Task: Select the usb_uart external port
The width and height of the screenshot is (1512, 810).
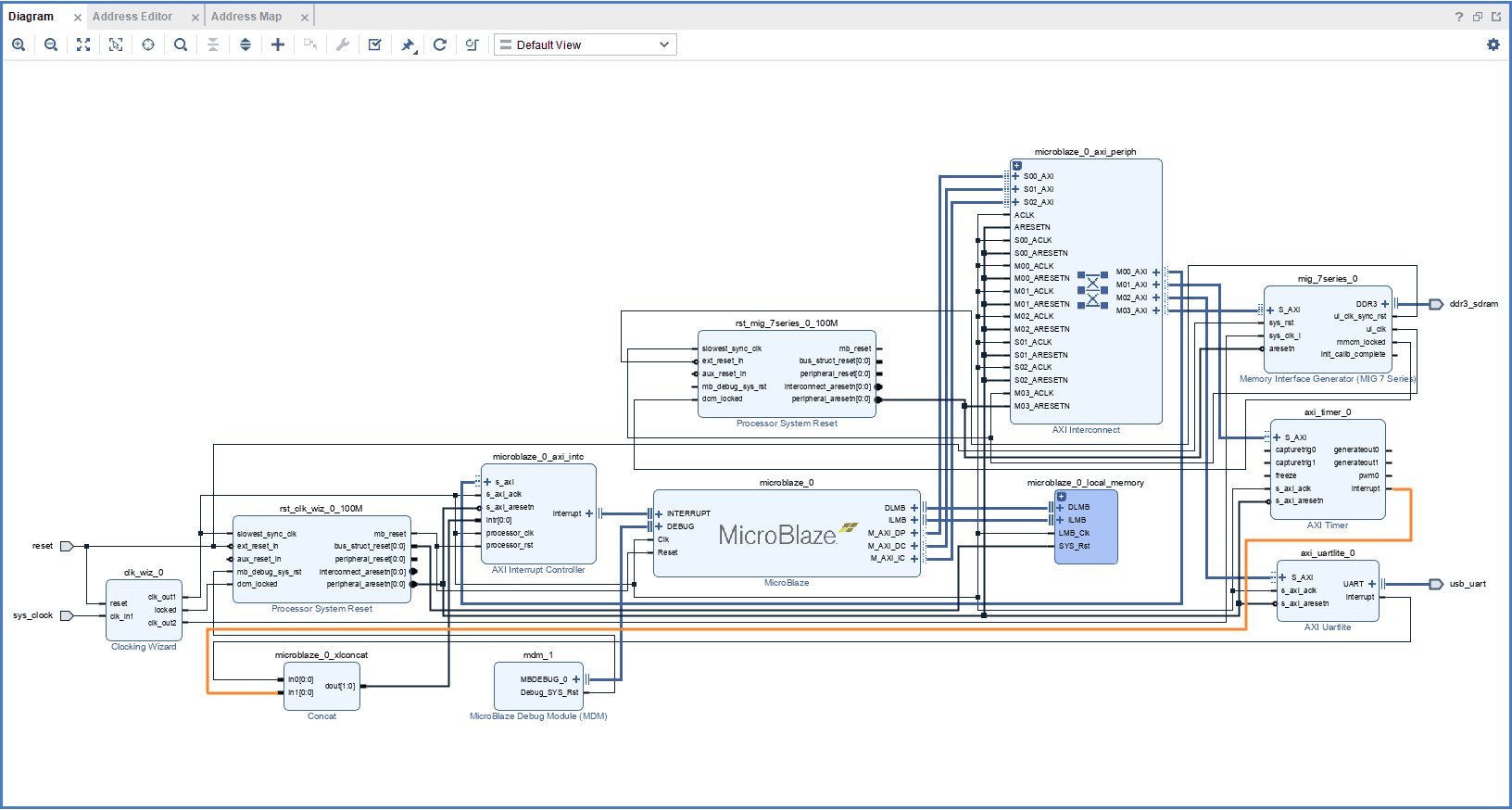Action: pyautogui.click(x=1436, y=584)
